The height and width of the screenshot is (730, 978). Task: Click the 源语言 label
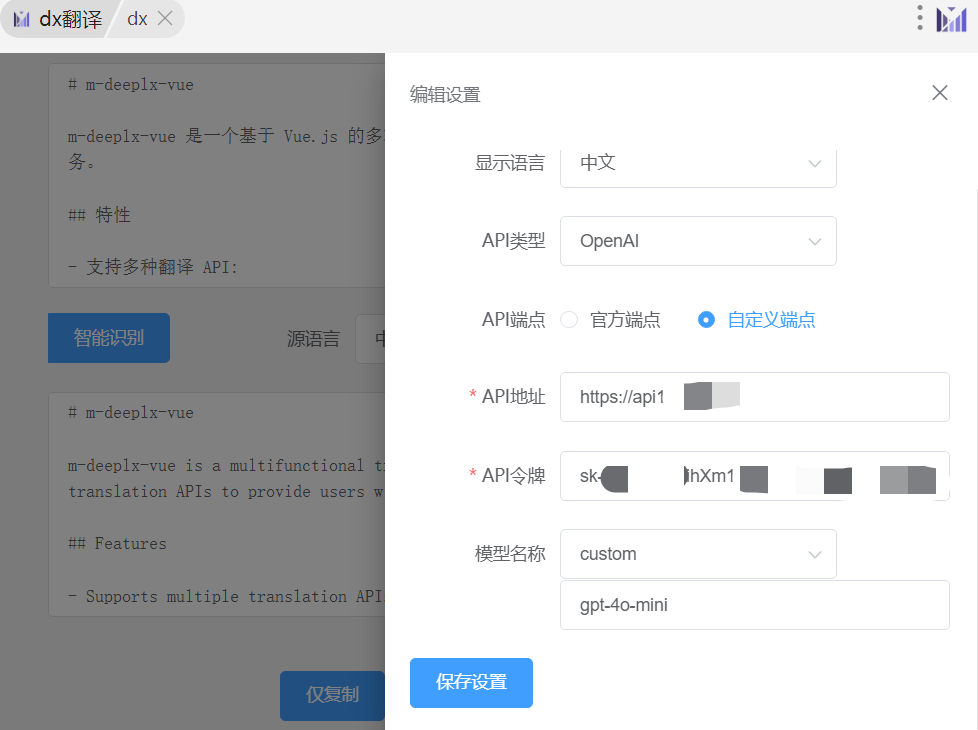(x=313, y=339)
